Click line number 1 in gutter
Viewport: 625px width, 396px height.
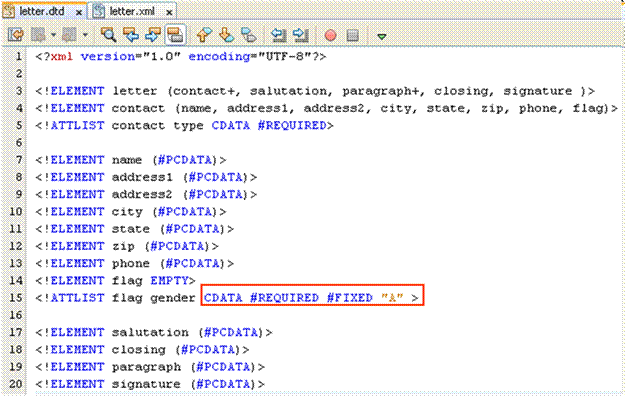point(19,57)
